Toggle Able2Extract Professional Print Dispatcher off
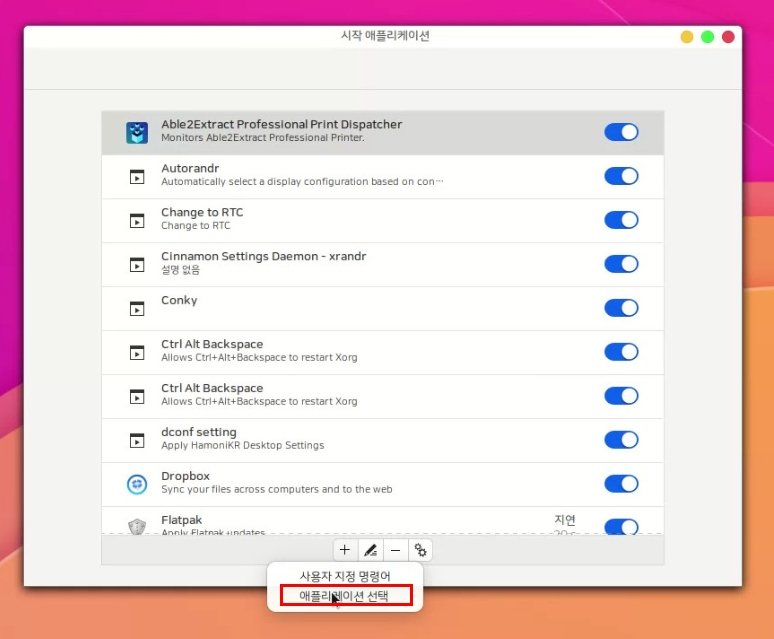Viewport: 774px width, 639px height. pyautogui.click(x=621, y=132)
